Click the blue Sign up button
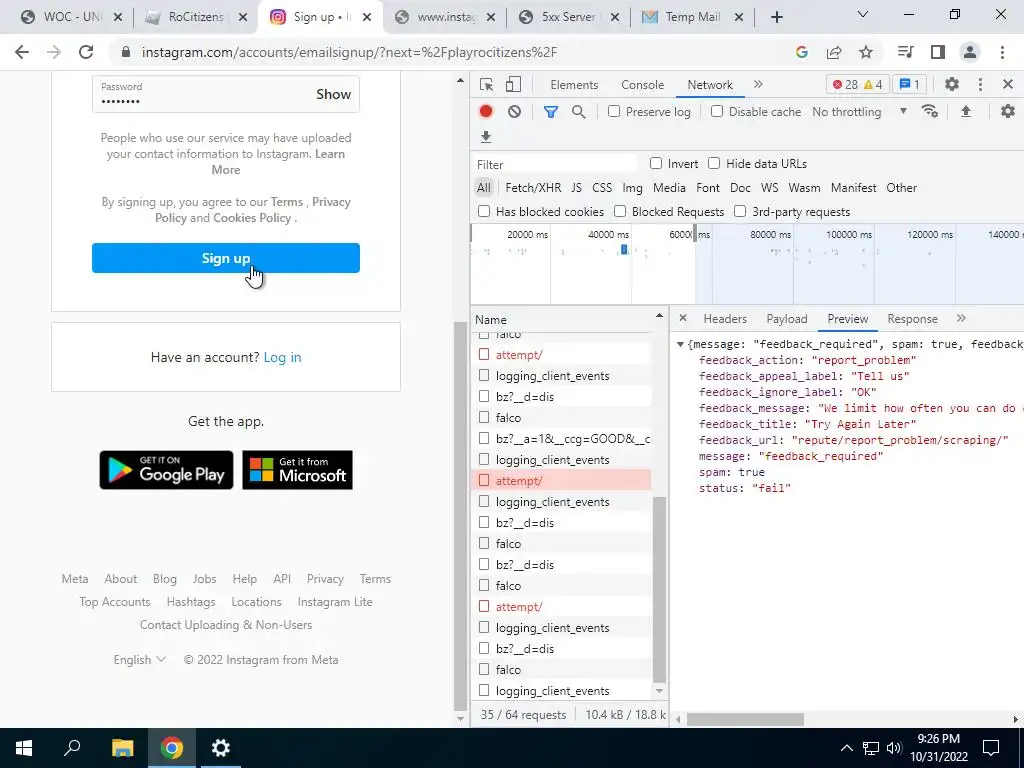This screenshot has width=1024, height=768. coord(226,258)
